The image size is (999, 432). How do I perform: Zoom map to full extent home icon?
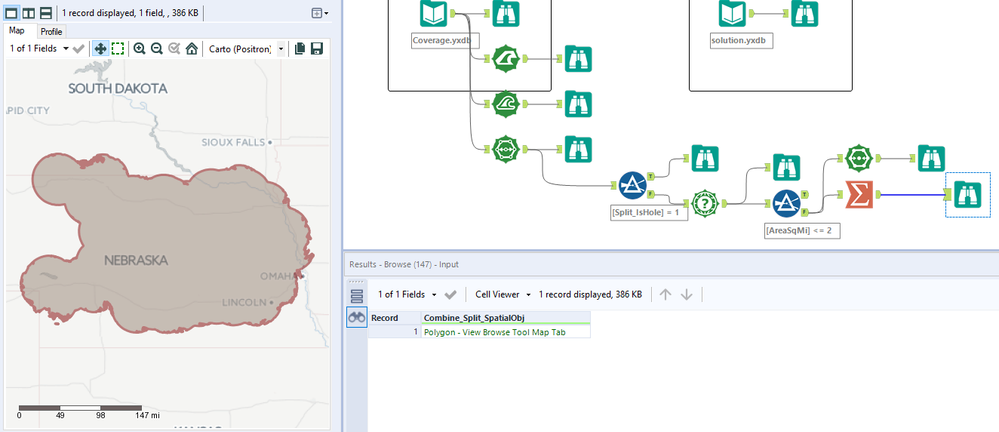tap(191, 48)
